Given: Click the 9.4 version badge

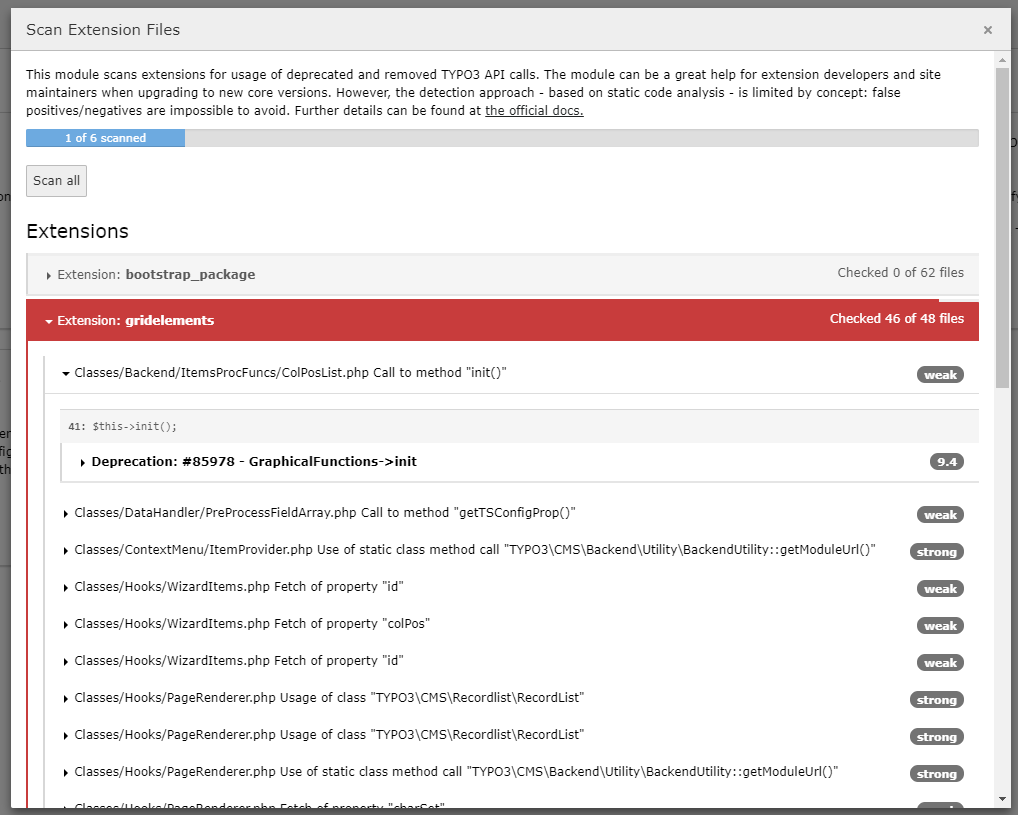Looking at the screenshot, I should click(946, 462).
